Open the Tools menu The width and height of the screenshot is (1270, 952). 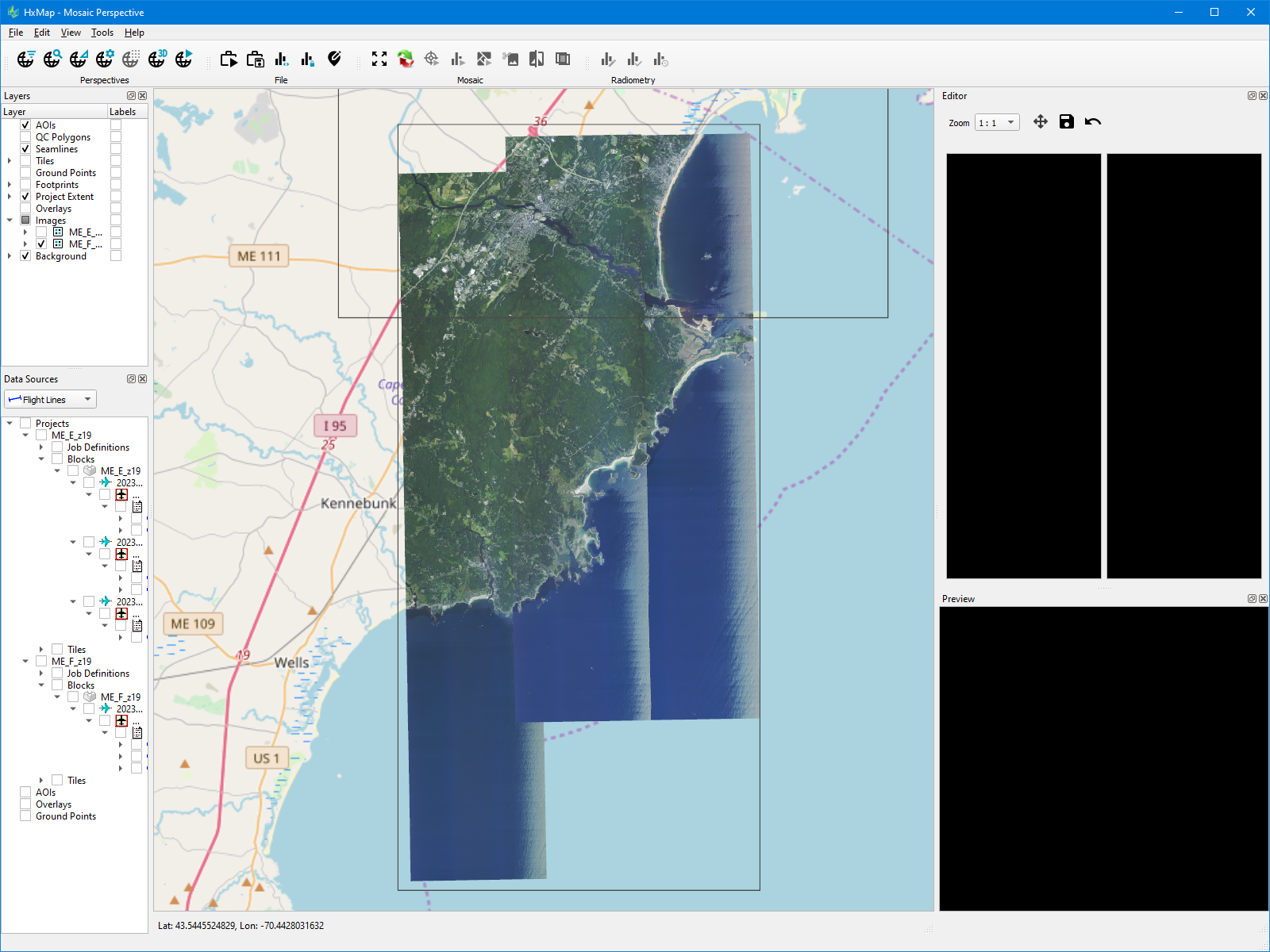pyautogui.click(x=102, y=33)
